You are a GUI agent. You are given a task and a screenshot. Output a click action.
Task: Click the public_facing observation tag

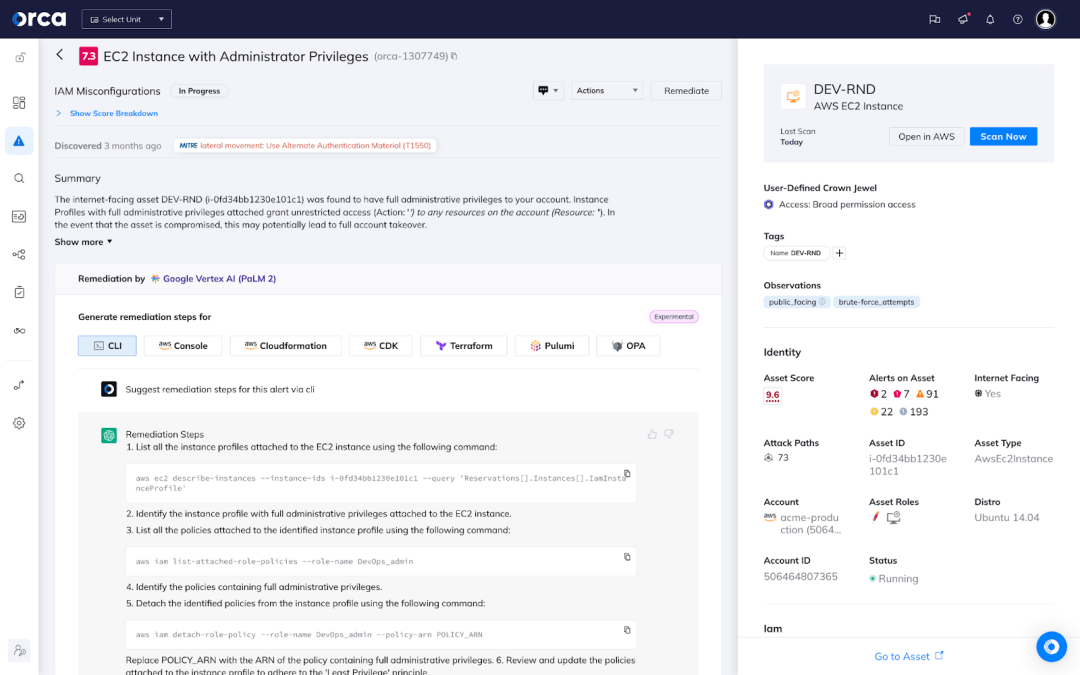[x=797, y=302]
